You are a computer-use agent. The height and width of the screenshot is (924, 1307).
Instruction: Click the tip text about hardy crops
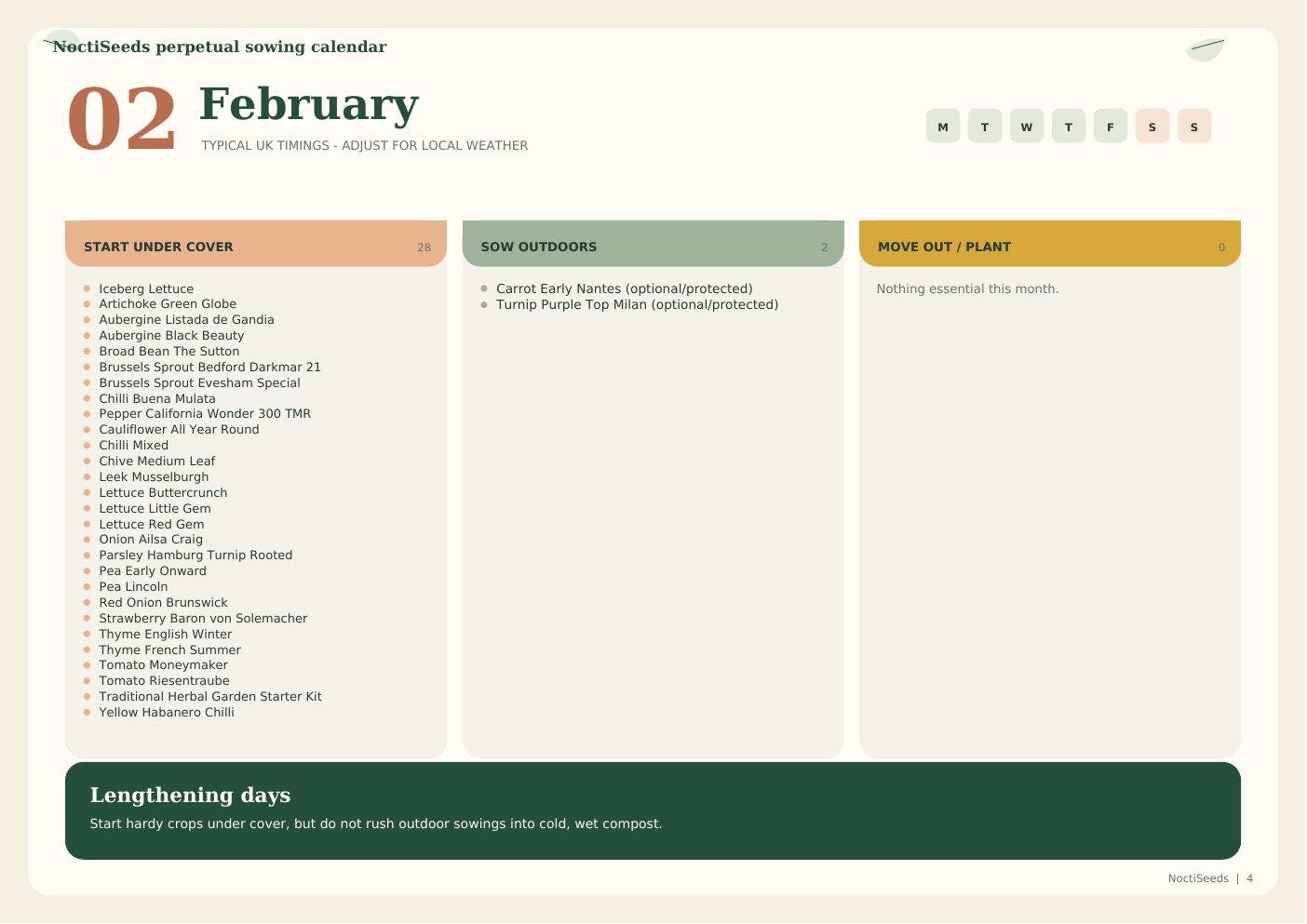tap(376, 824)
